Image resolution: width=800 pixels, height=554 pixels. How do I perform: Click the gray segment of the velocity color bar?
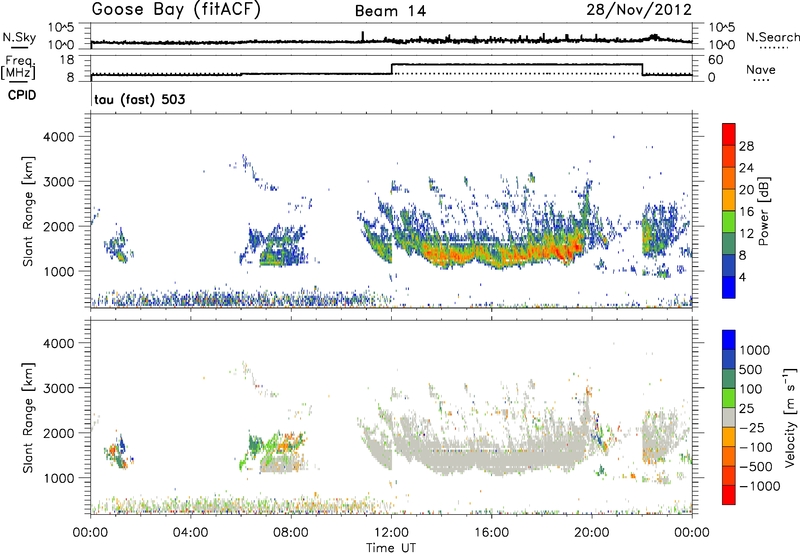coord(729,418)
